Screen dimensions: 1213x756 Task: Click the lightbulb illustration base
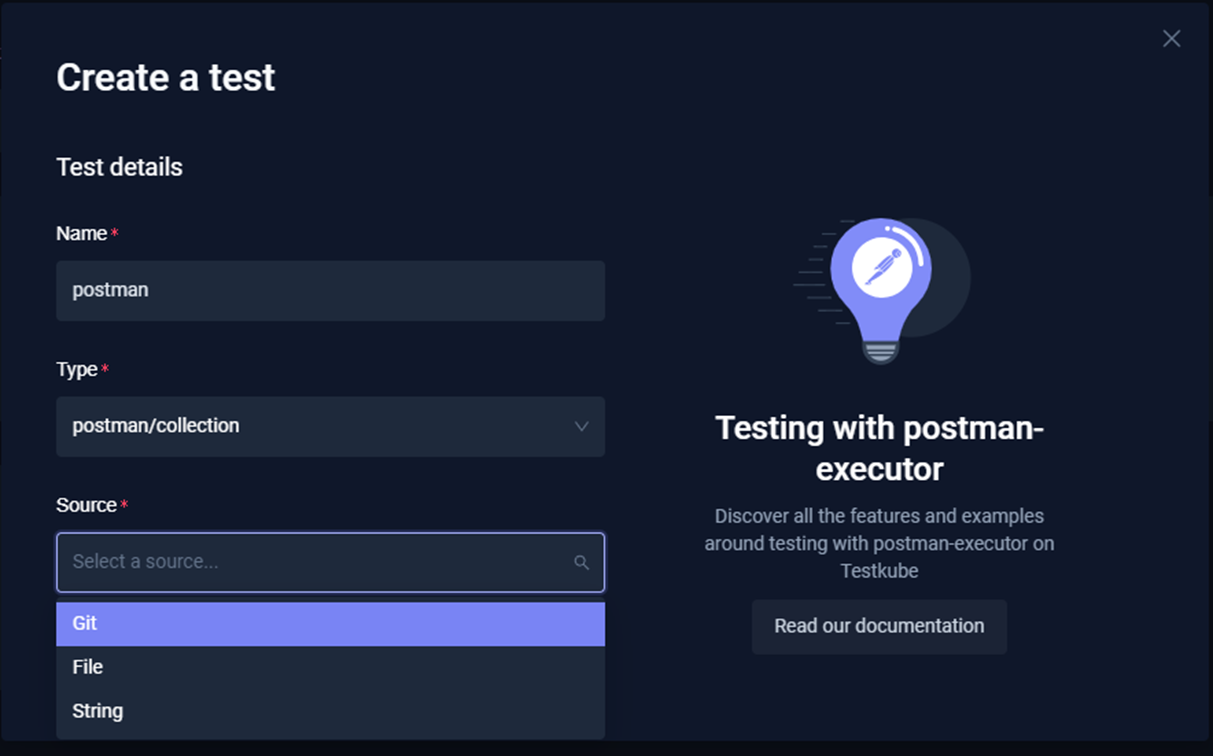click(x=881, y=349)
